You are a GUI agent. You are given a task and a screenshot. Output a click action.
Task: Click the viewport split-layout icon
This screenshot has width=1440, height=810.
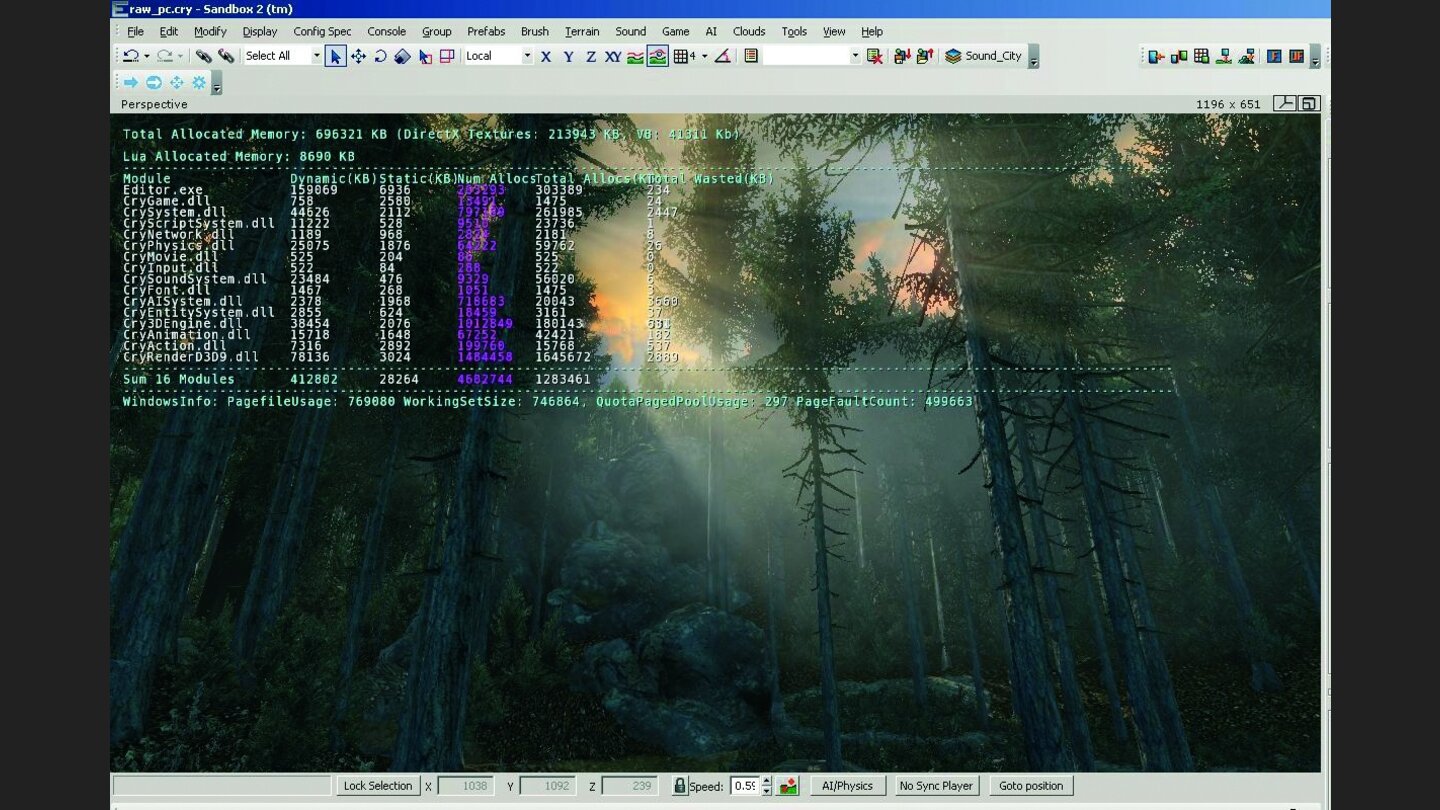pyautogui.click(x=1285, y=103)
